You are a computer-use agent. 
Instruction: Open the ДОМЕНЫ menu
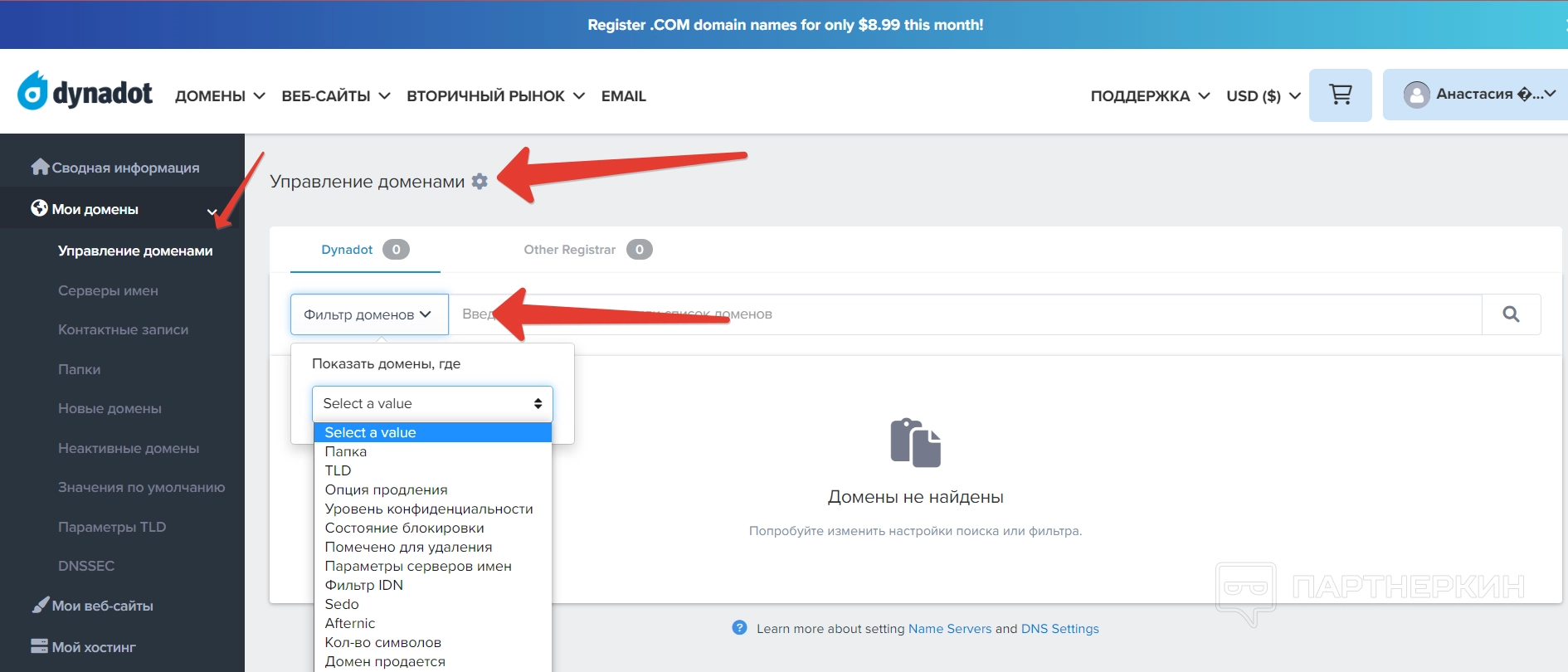[x=220, y=96]
